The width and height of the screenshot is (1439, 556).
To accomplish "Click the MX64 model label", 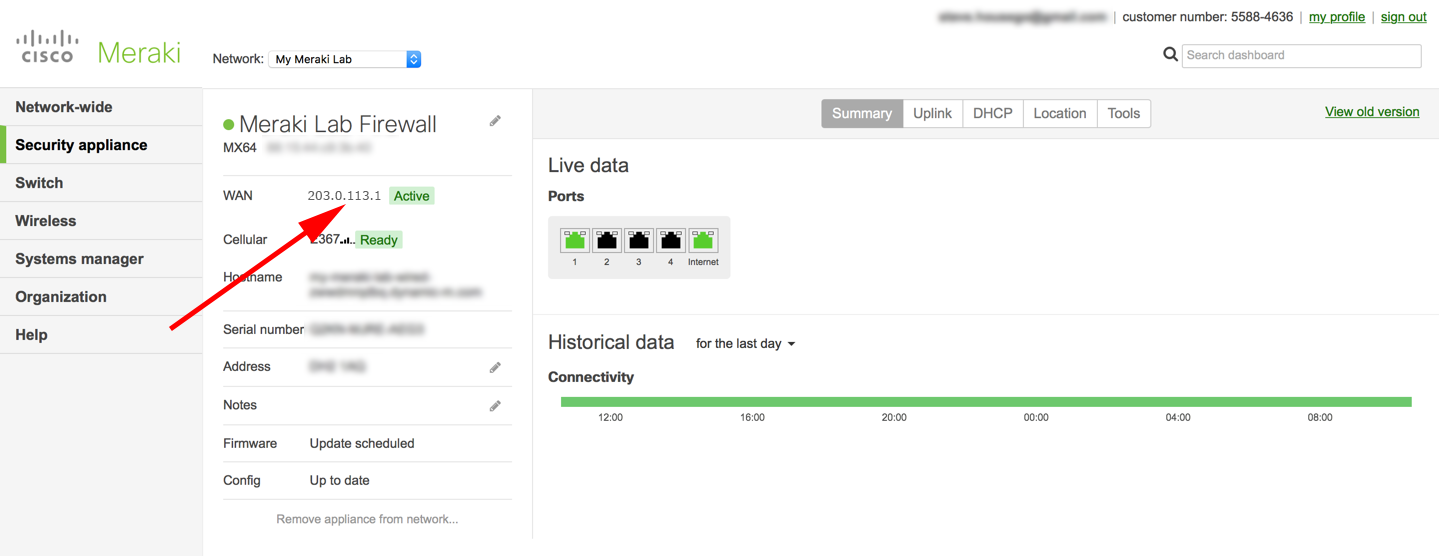I will [x=240, y=148].
